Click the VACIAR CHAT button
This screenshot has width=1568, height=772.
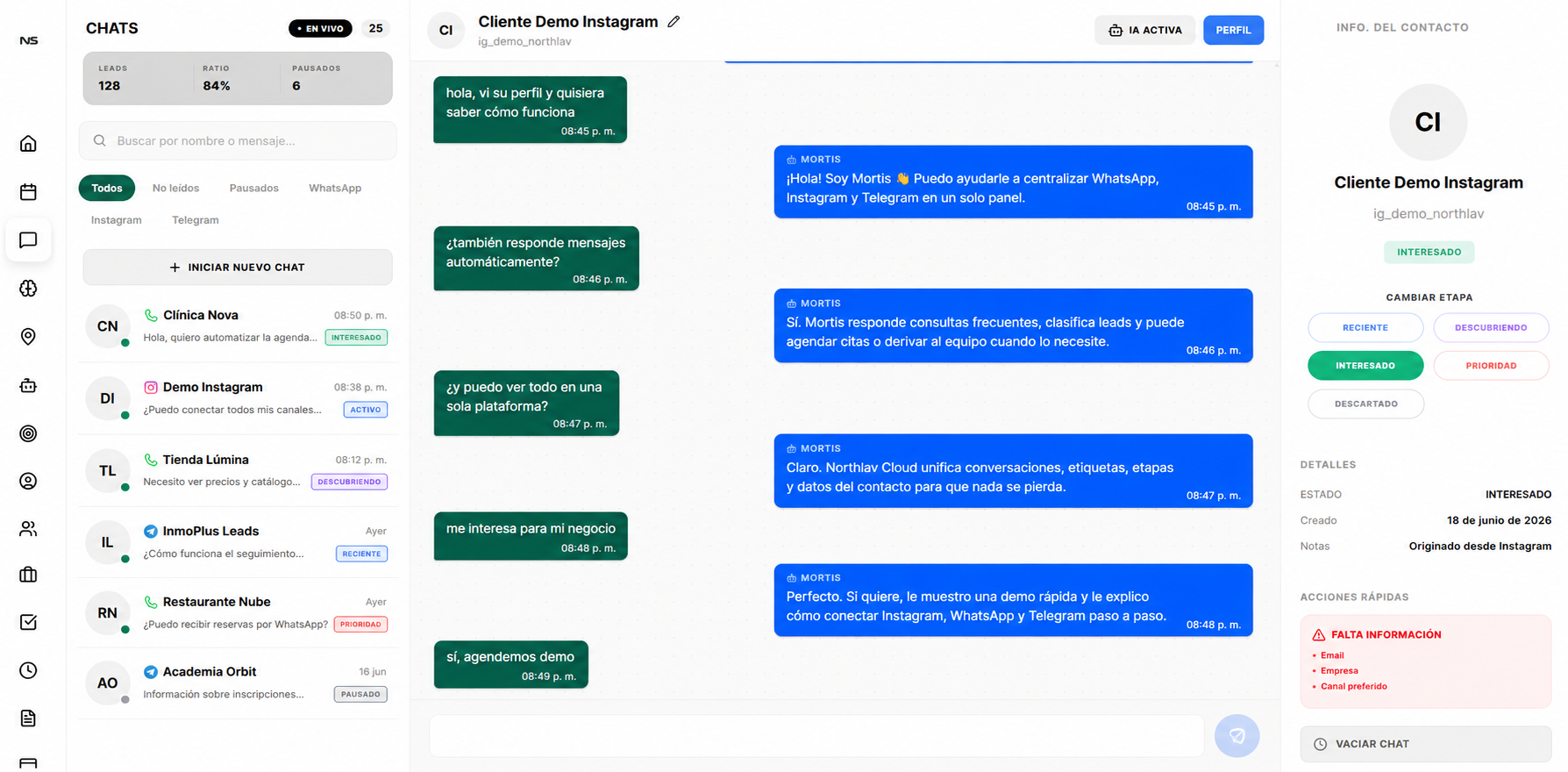tap(1425, 744)
